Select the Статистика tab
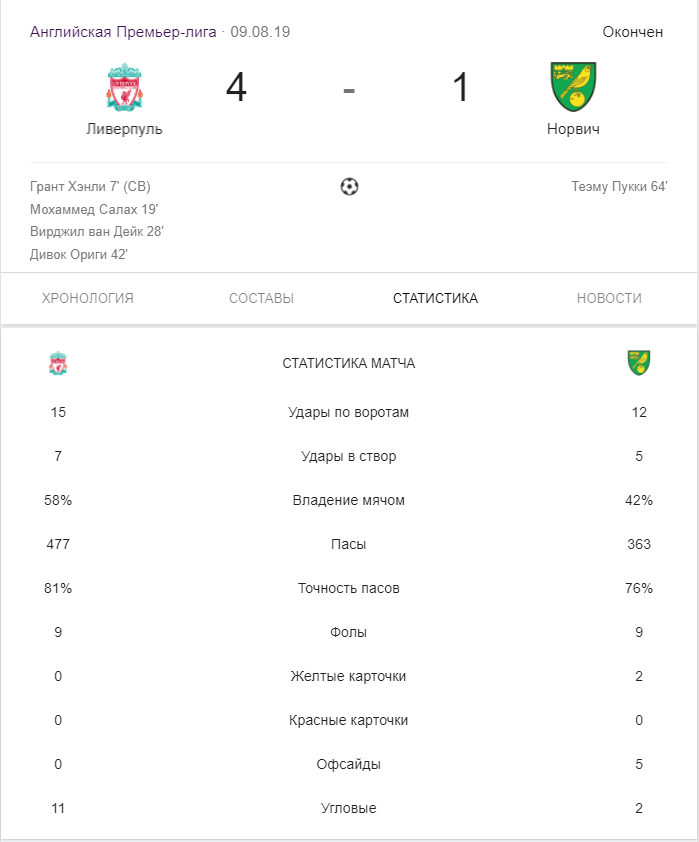 435,298
